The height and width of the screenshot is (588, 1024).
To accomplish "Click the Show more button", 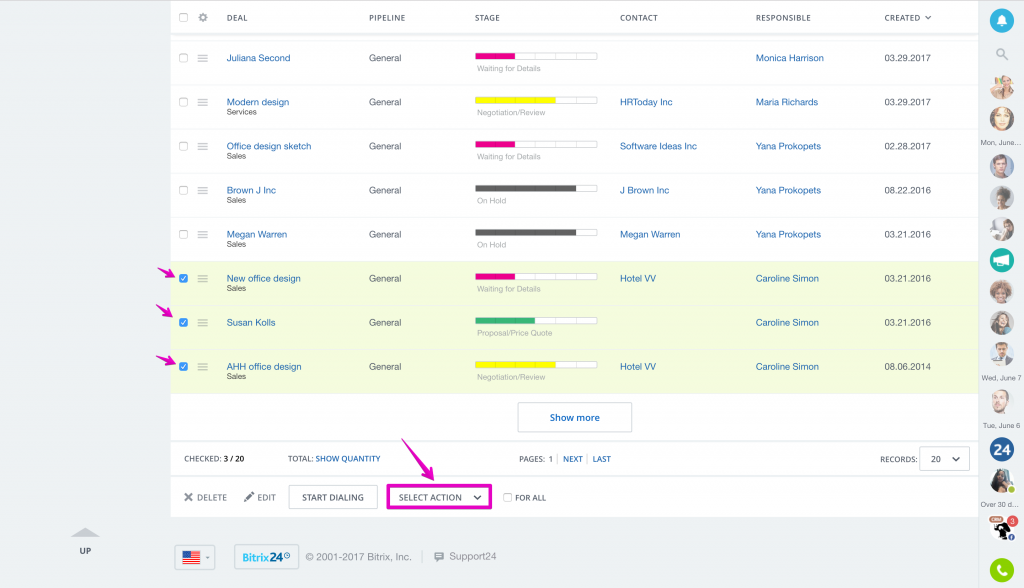I will tap(575, 417).
